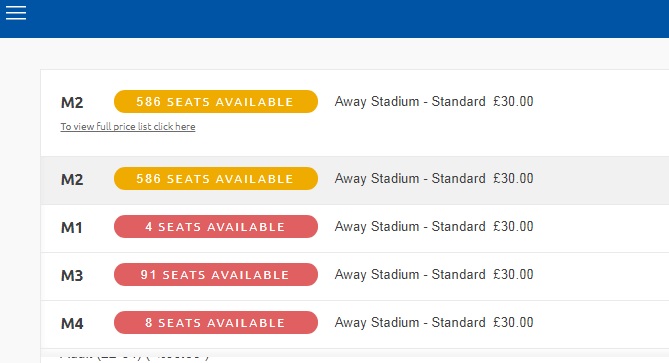Viewport: 669px width, 363px height.
Task: Select the M4 block label
Action: (x=72, y=323)
